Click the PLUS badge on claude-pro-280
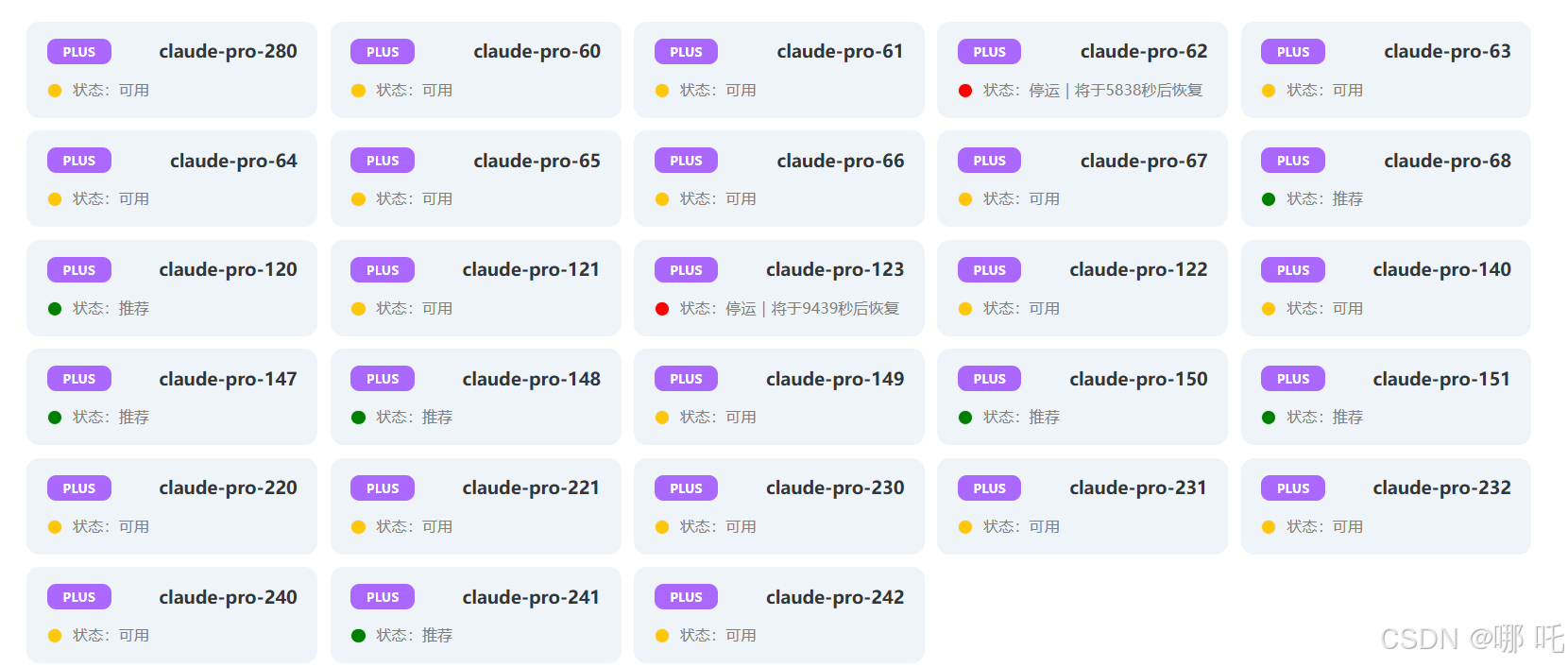Image resolution: width=1568 pixels, height=667 pixels. click(x=79, y=52)
